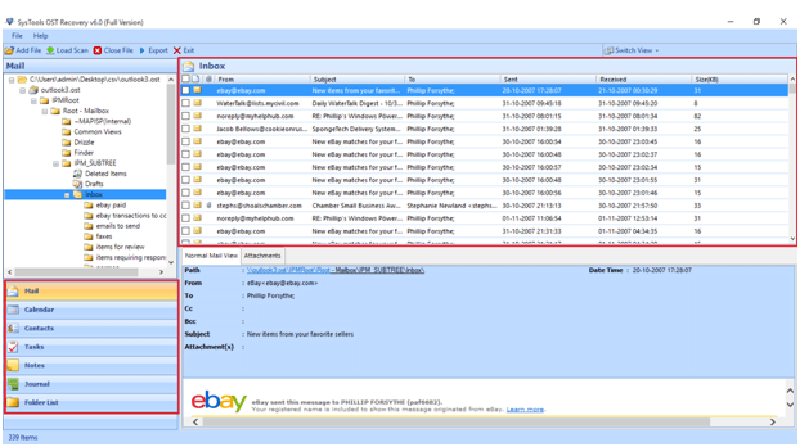Collapse the outlook3.ost tree node
798x448 pixels.
click(22, 90)
